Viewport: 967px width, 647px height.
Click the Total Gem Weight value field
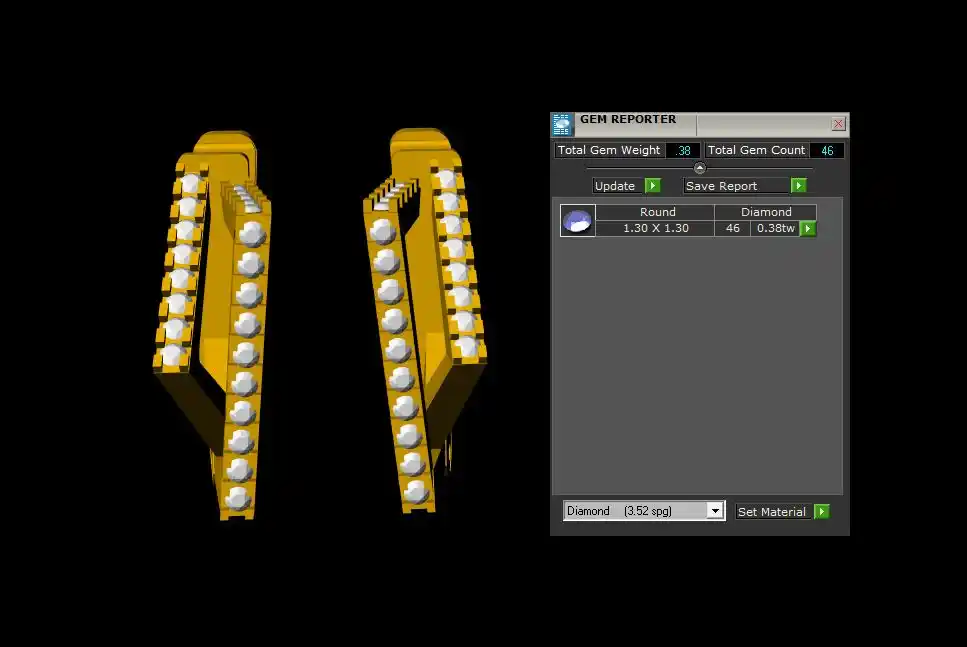coord(684,151)
